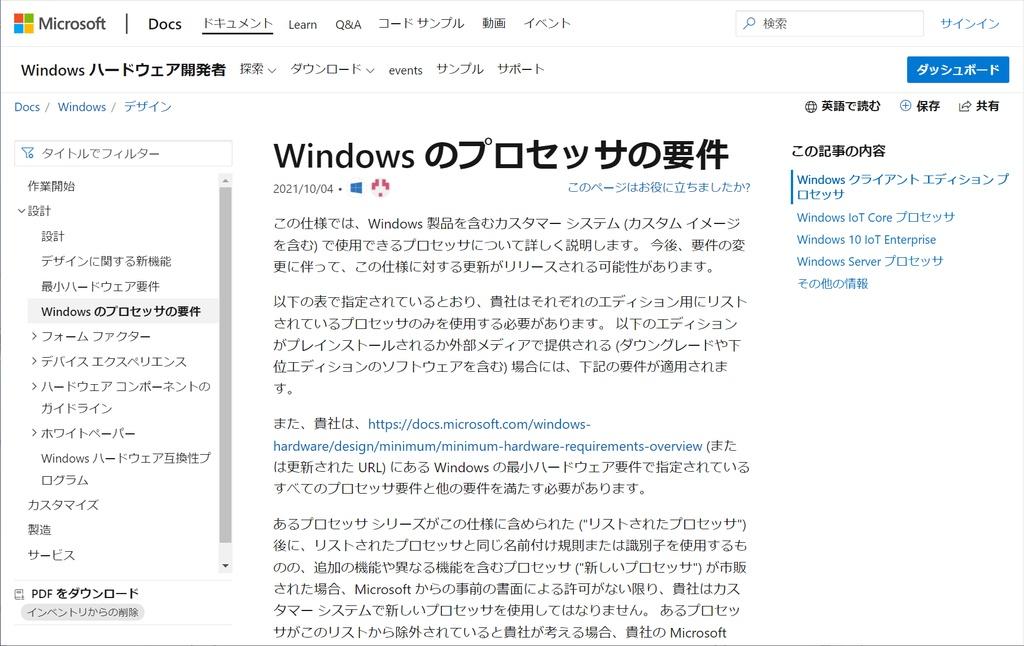1024x646 pixels.
Task: Select Windows のプロセッサの要件 in sidebar
Action: (121, 312)
